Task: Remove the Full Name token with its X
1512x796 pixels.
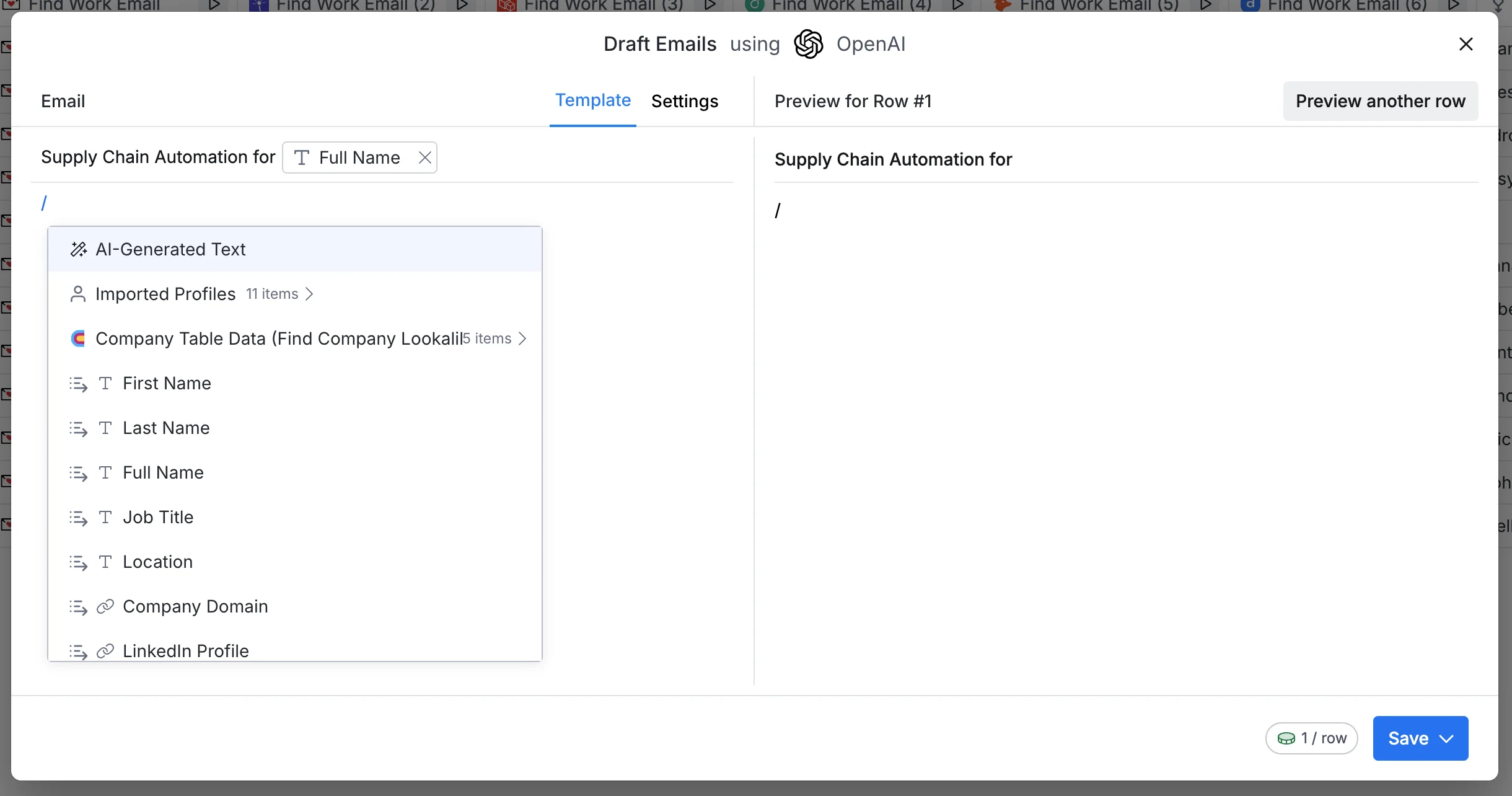Action: coord(424,157)
